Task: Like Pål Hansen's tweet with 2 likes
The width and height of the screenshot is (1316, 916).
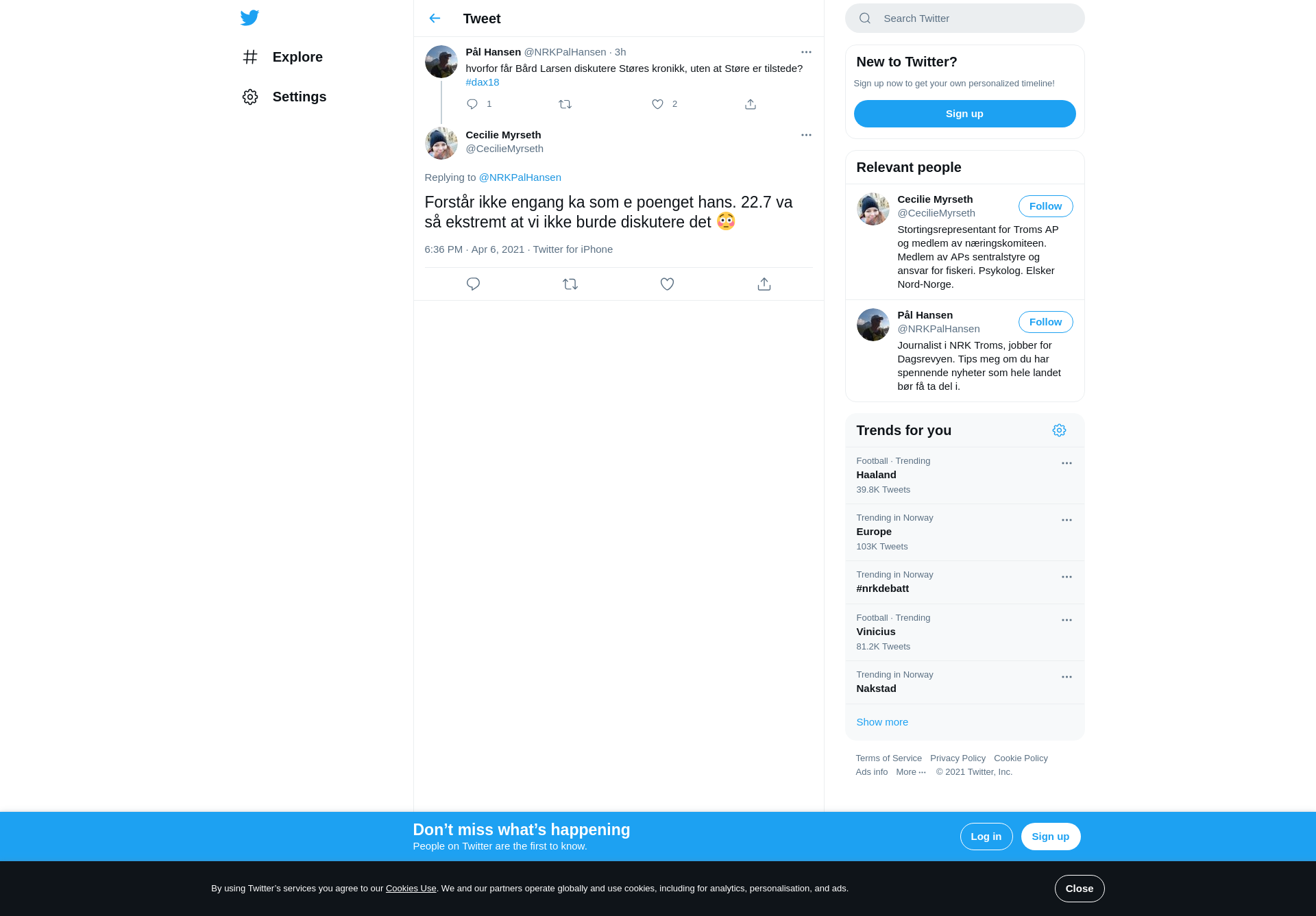Action: point(657,104)
